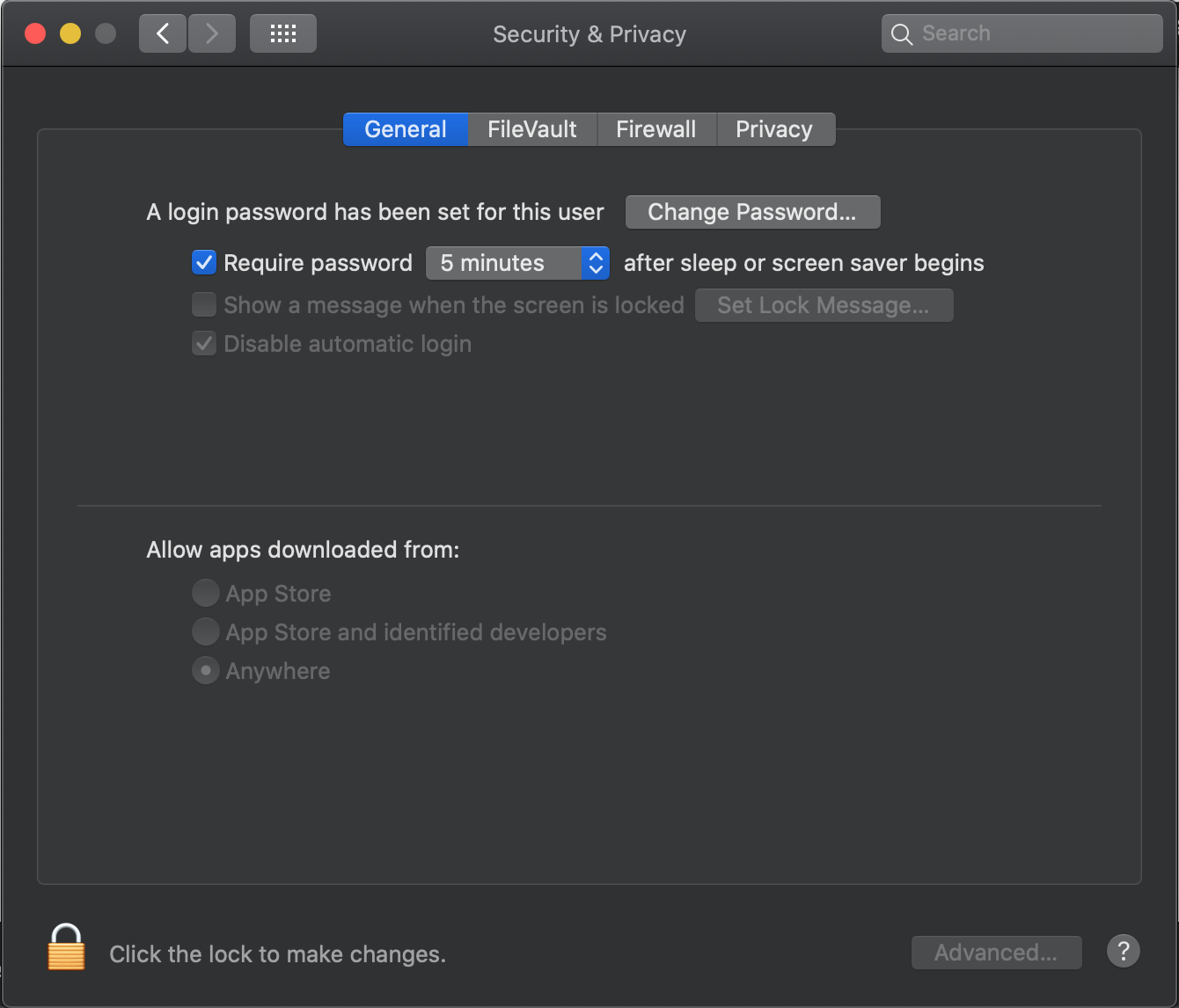Switch to the General tab

406,129
